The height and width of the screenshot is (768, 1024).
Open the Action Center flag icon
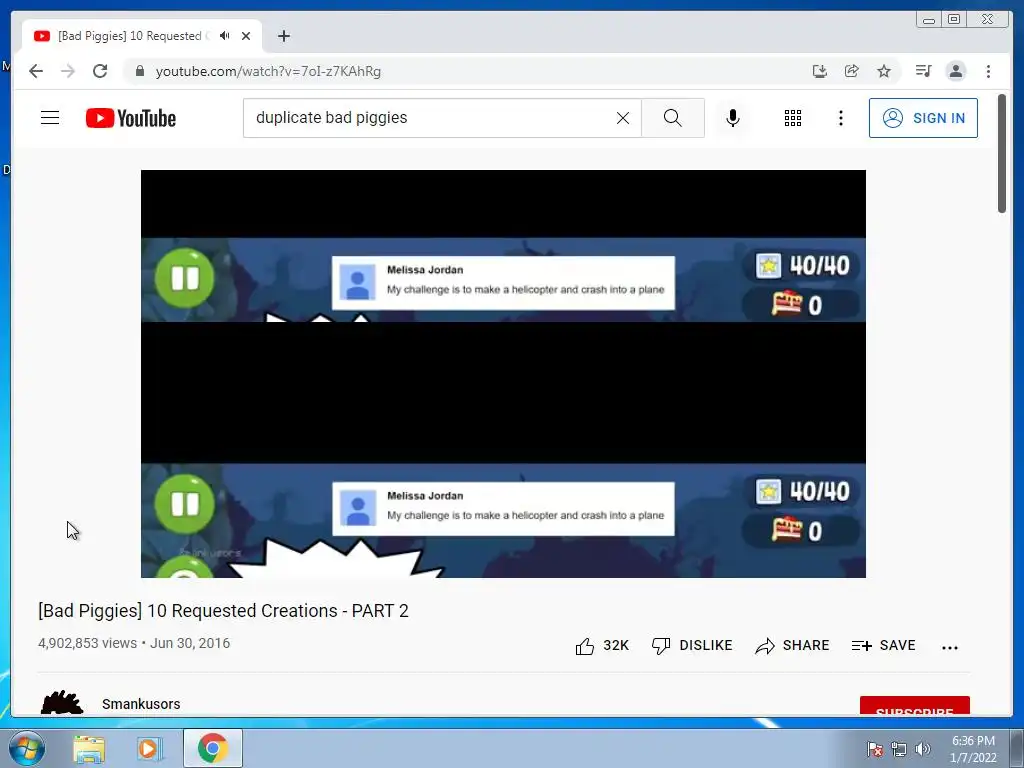click(x=874, y=749)
